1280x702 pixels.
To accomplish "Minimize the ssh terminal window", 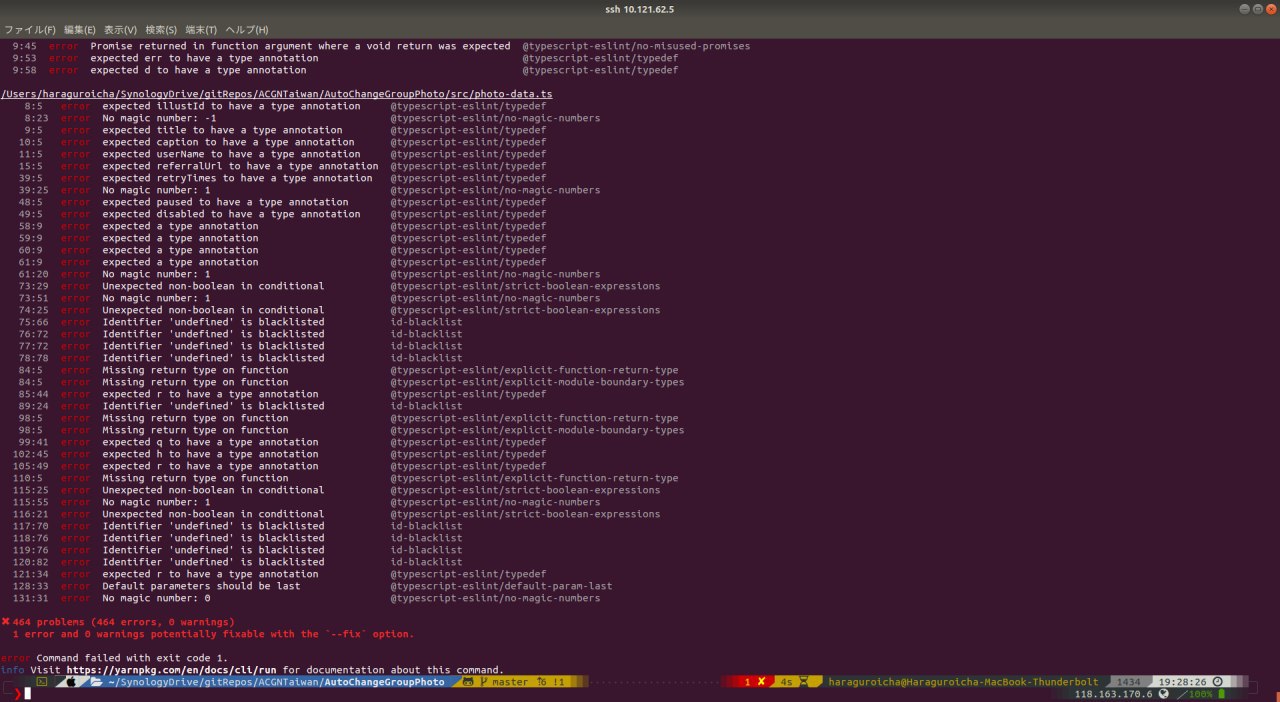I will 1245,8.
